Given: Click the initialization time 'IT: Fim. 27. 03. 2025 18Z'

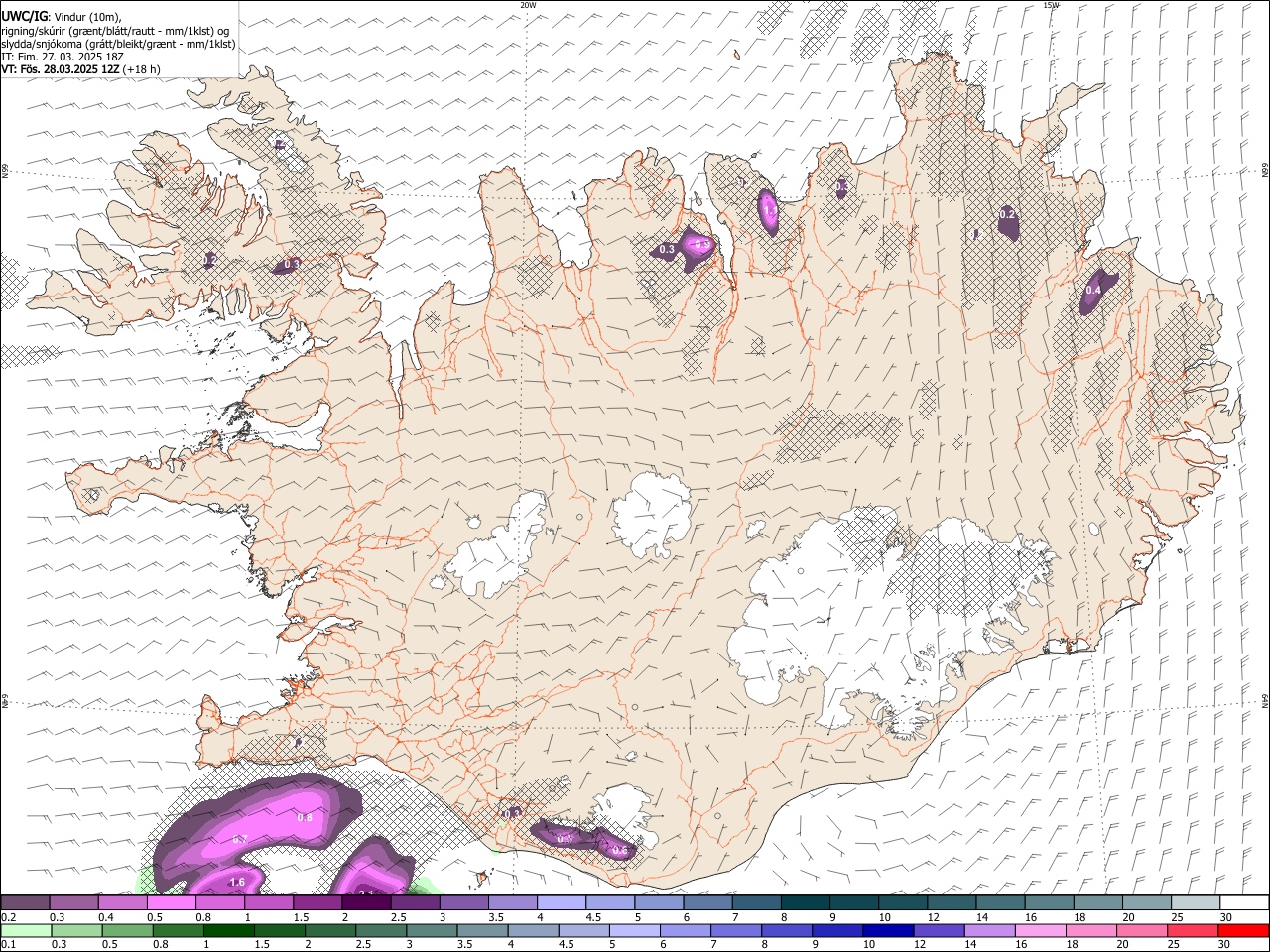Looking at the screenshot, I should [63, 57].
